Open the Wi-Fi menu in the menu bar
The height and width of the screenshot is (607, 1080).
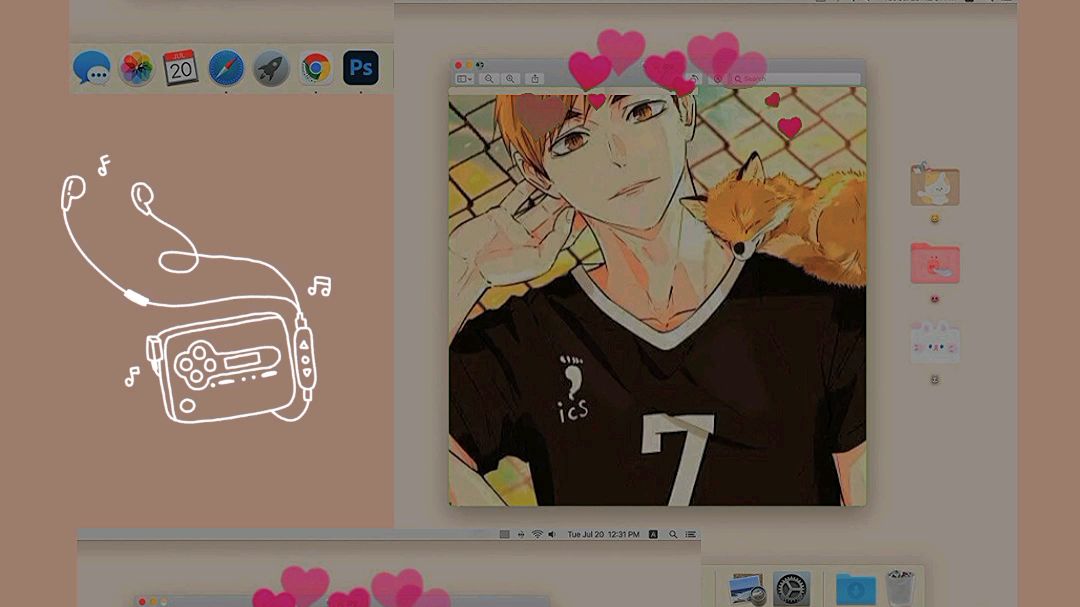point(537,534)
